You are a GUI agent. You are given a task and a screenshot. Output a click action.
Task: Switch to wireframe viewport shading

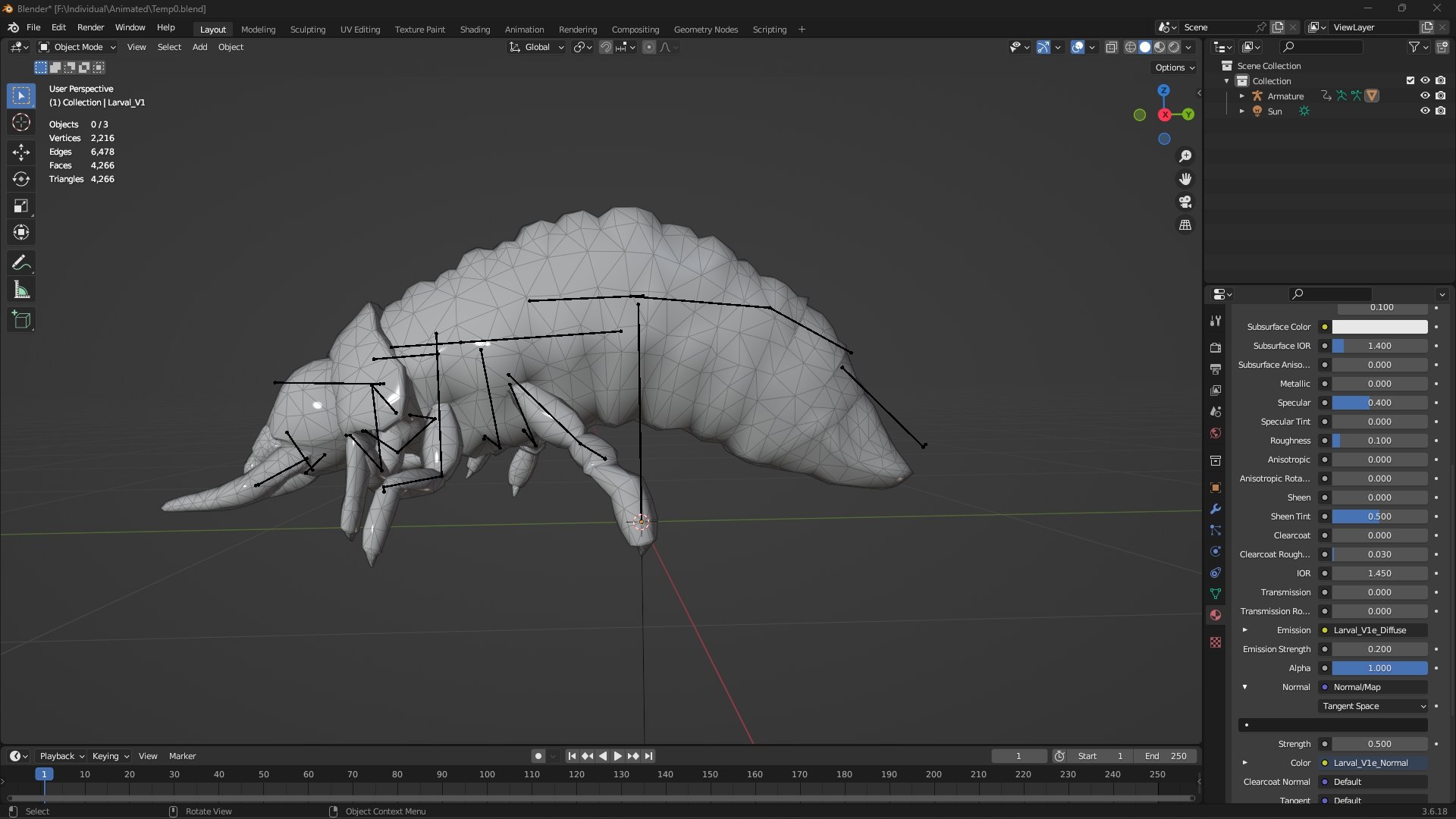click(x=1131, y=47)
